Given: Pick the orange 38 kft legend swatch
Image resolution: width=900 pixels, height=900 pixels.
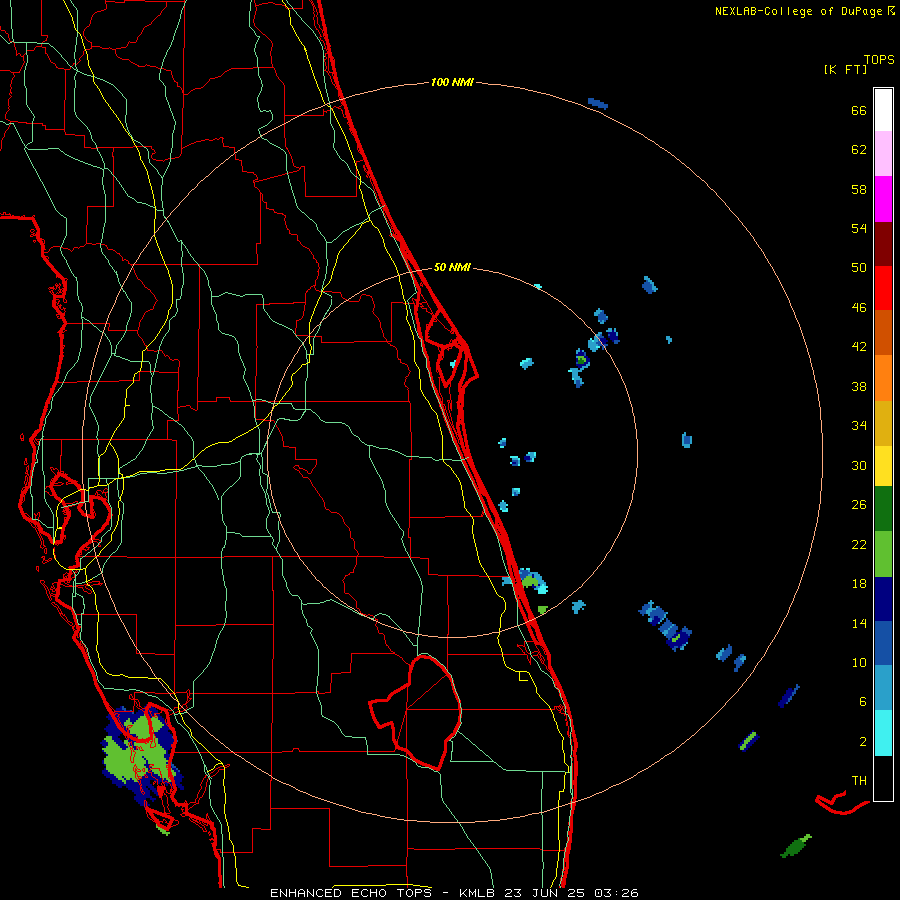Looking at the screenshot, I should tap(883, 378).
